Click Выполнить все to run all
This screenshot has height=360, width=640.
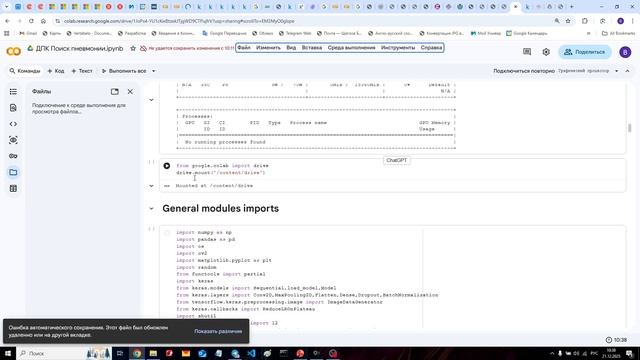click(x=124, y=71)
